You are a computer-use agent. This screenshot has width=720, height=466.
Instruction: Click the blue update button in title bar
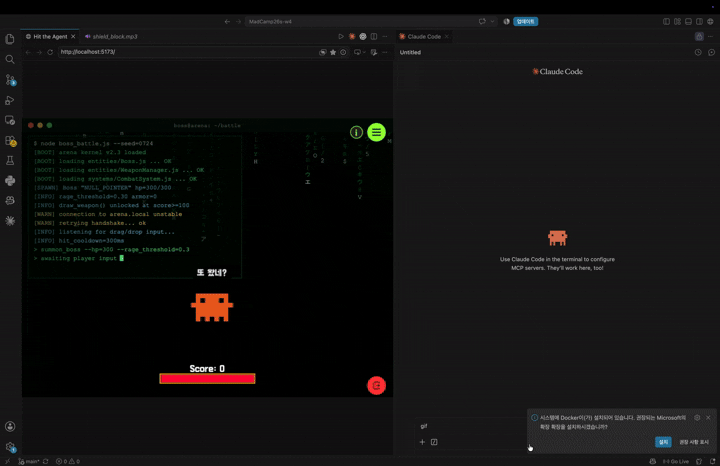(525, 22)
